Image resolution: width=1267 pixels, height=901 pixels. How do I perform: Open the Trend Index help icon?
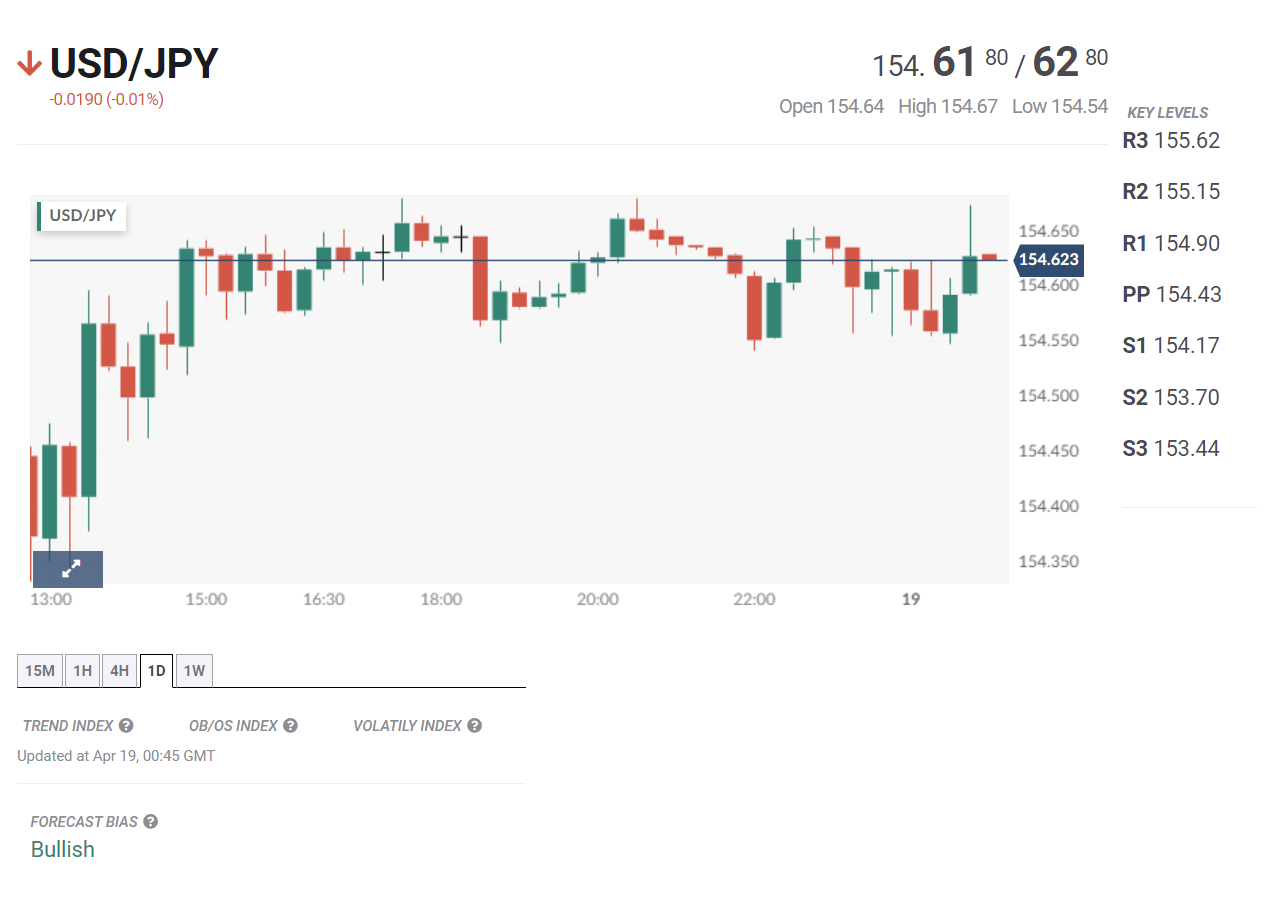(x=126, y=725)
